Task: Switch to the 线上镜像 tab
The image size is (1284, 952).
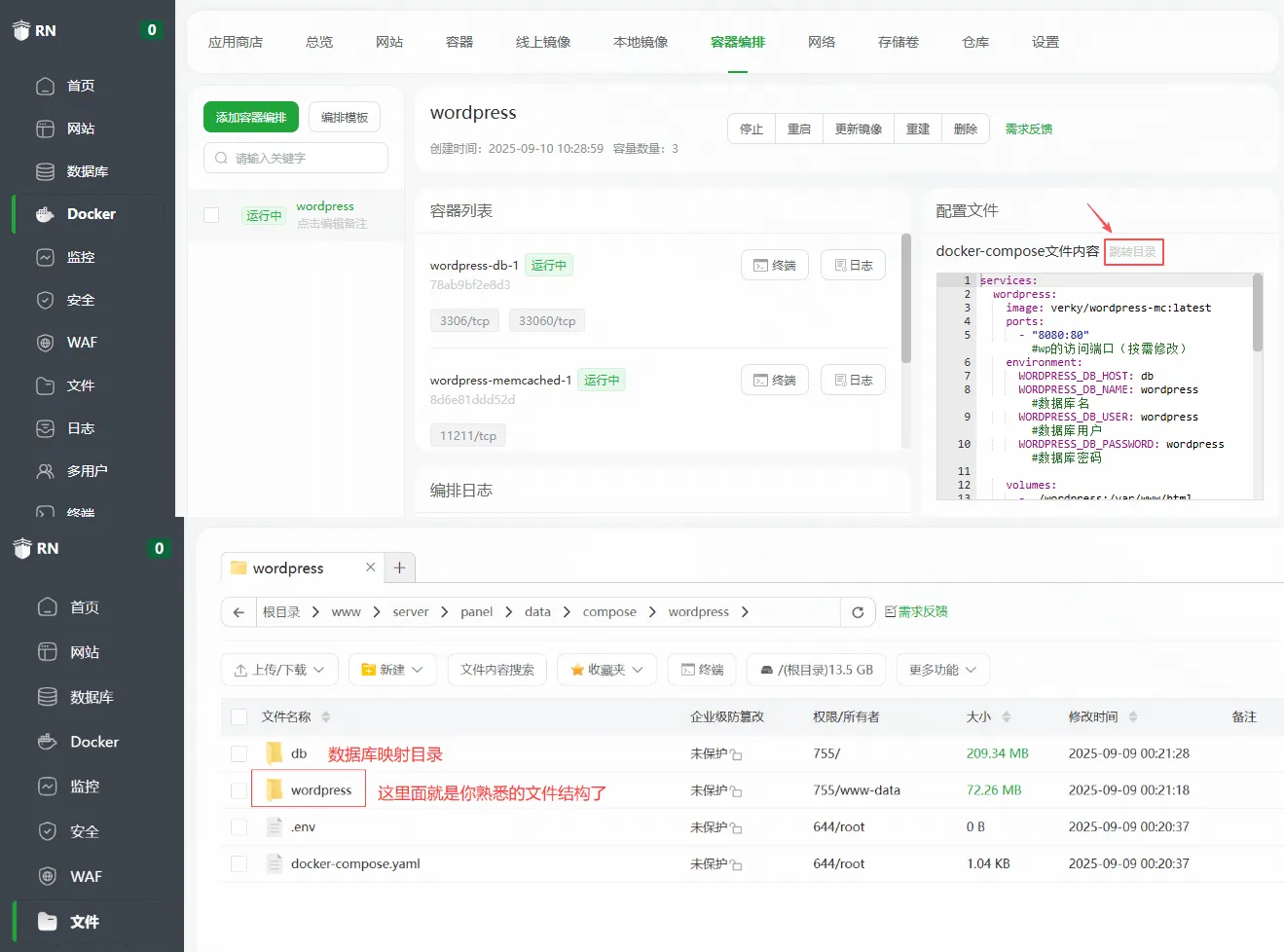Action: click(x=543, y=42)
